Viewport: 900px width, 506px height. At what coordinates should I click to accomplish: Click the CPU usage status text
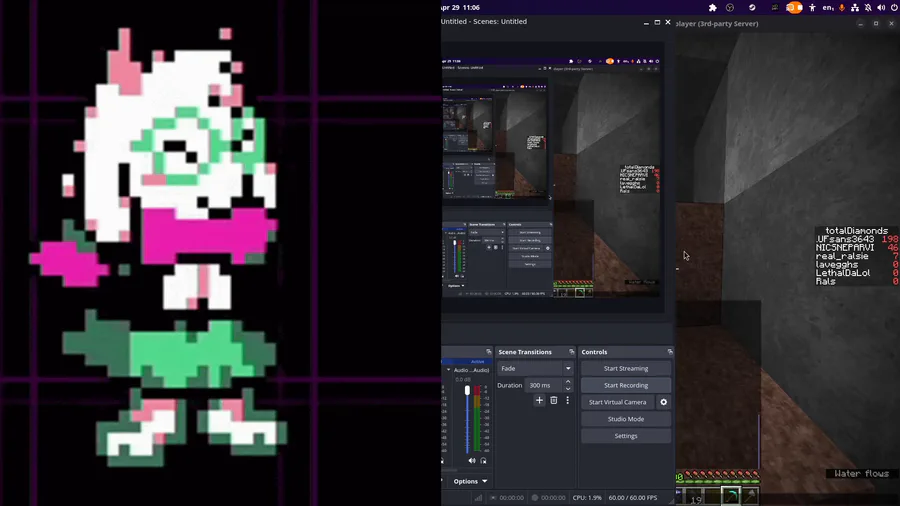[587, 497]
